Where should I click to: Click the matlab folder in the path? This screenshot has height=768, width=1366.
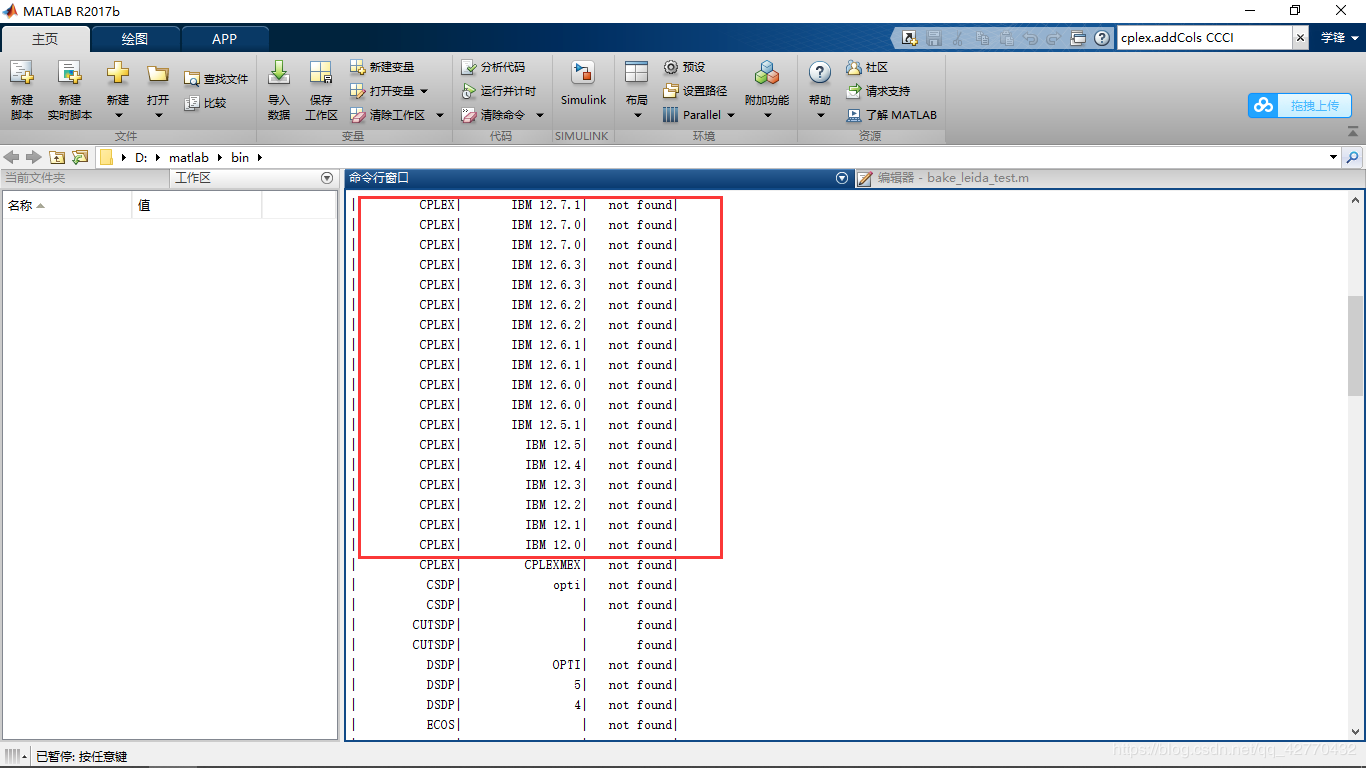[189, 157]
